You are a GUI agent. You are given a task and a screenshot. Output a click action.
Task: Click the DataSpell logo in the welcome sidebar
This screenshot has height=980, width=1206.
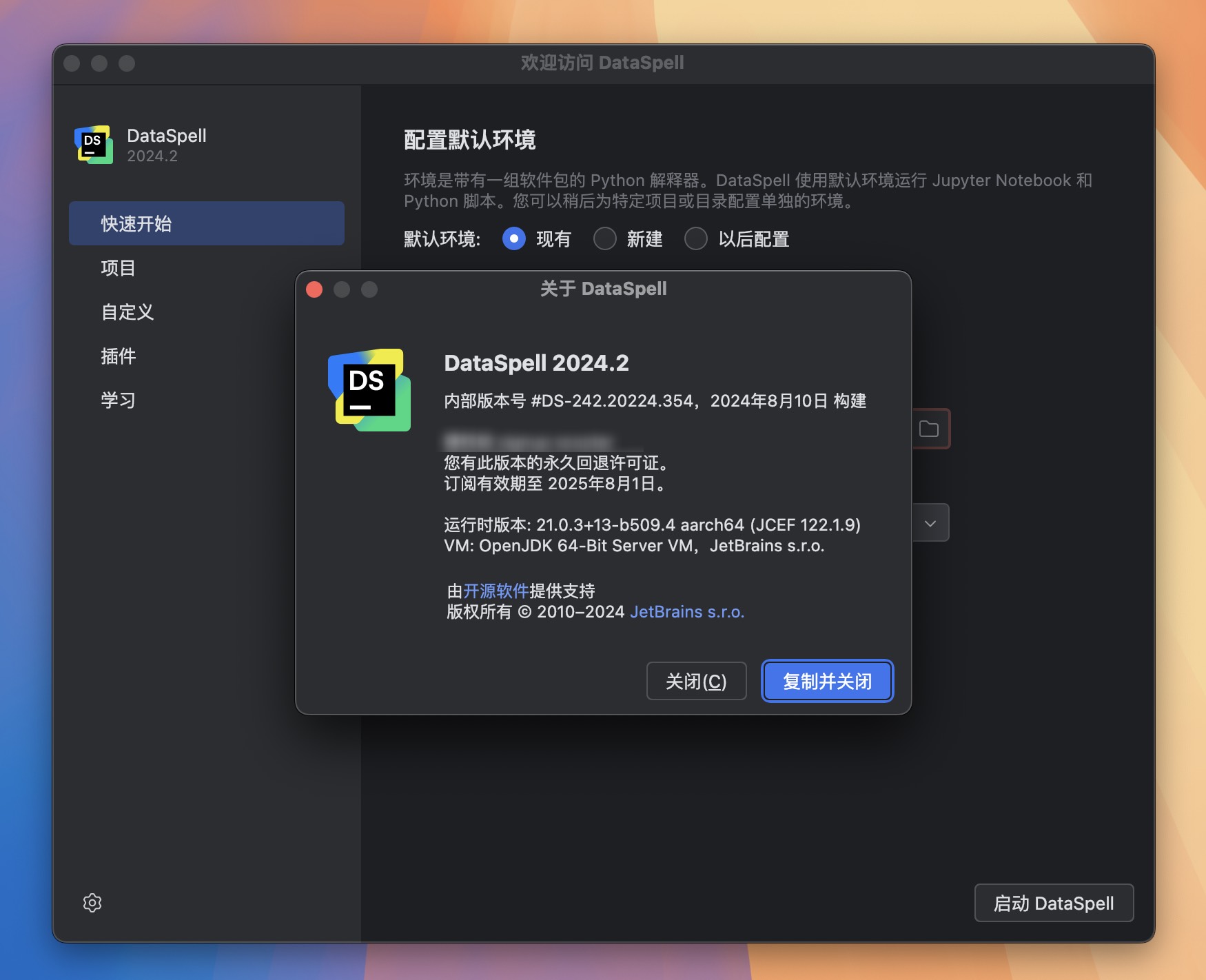point(94,145)
